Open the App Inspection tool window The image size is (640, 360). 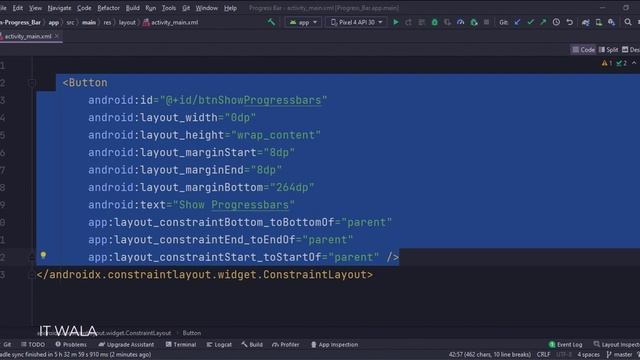334,344
